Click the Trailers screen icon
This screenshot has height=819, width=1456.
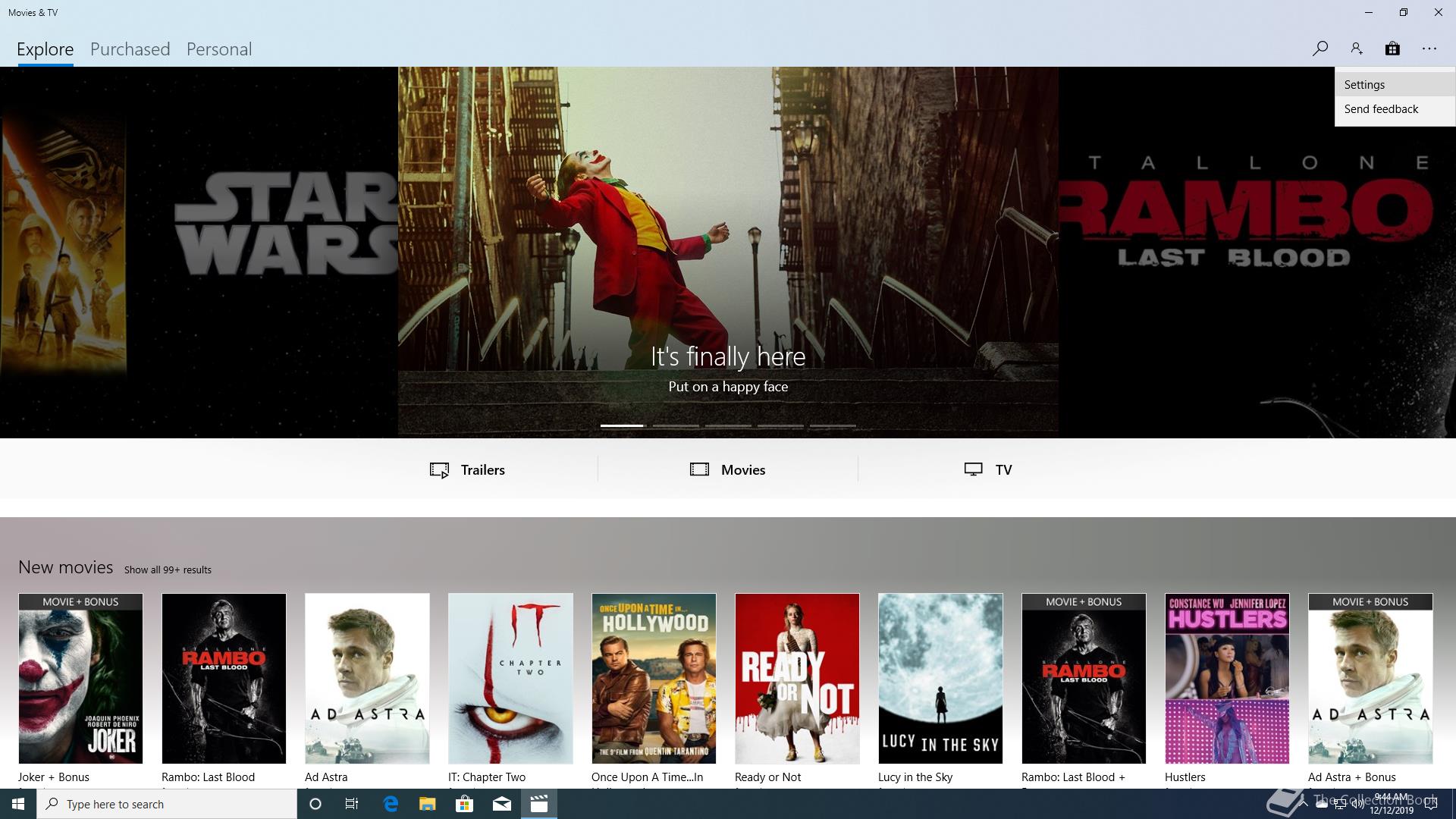click(x=439, y=470)
